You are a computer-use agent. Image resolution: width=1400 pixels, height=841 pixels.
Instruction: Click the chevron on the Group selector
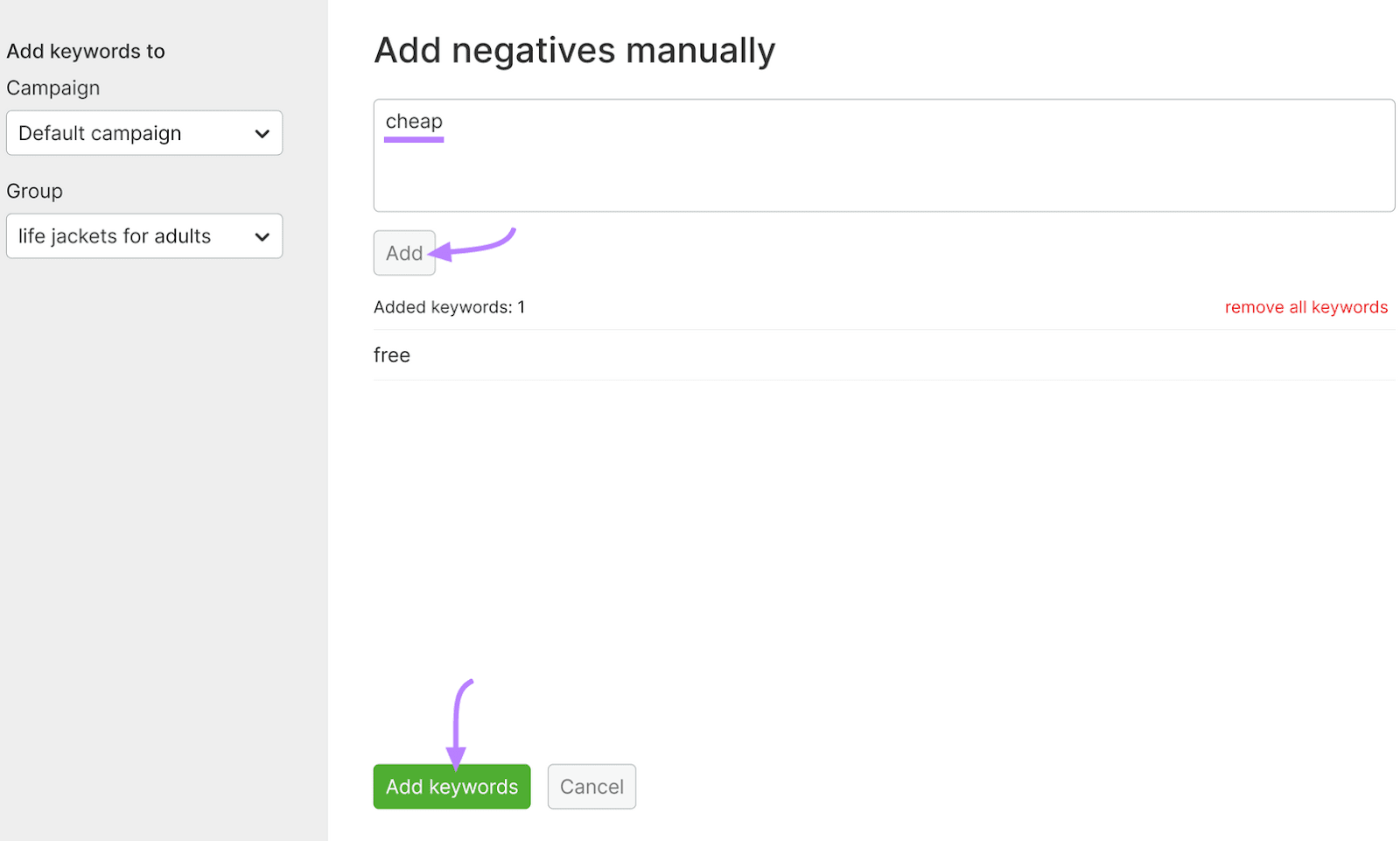(x=262, y=235)
